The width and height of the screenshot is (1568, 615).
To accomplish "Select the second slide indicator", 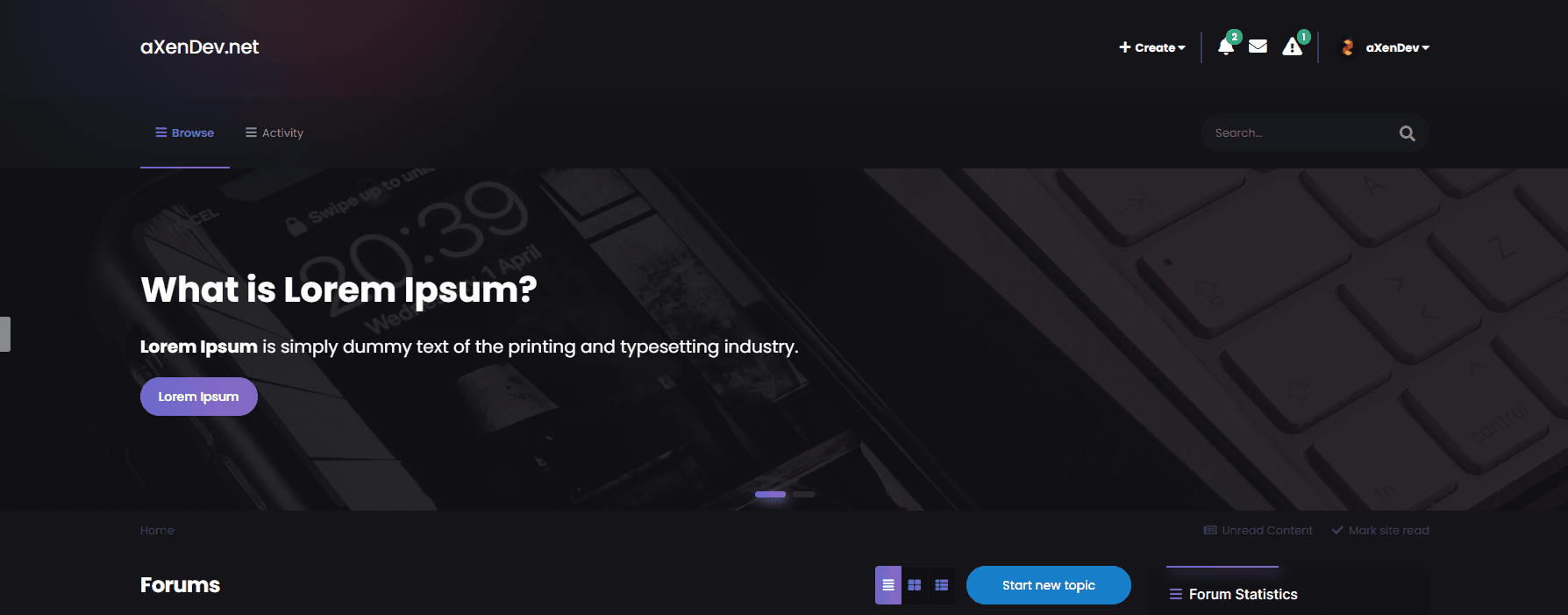I will [x=804, y=495].
